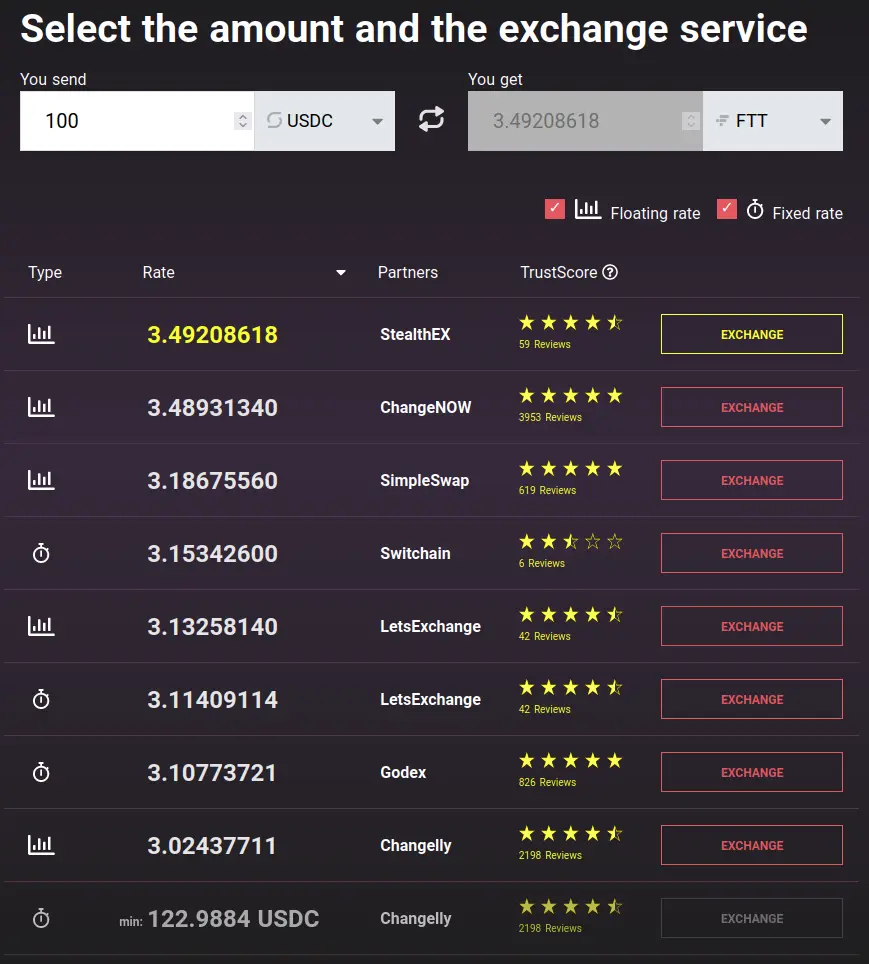The image size is (869, 964).
Task: Click the FTT coin icon in the get selector
Action: point(723,120)
